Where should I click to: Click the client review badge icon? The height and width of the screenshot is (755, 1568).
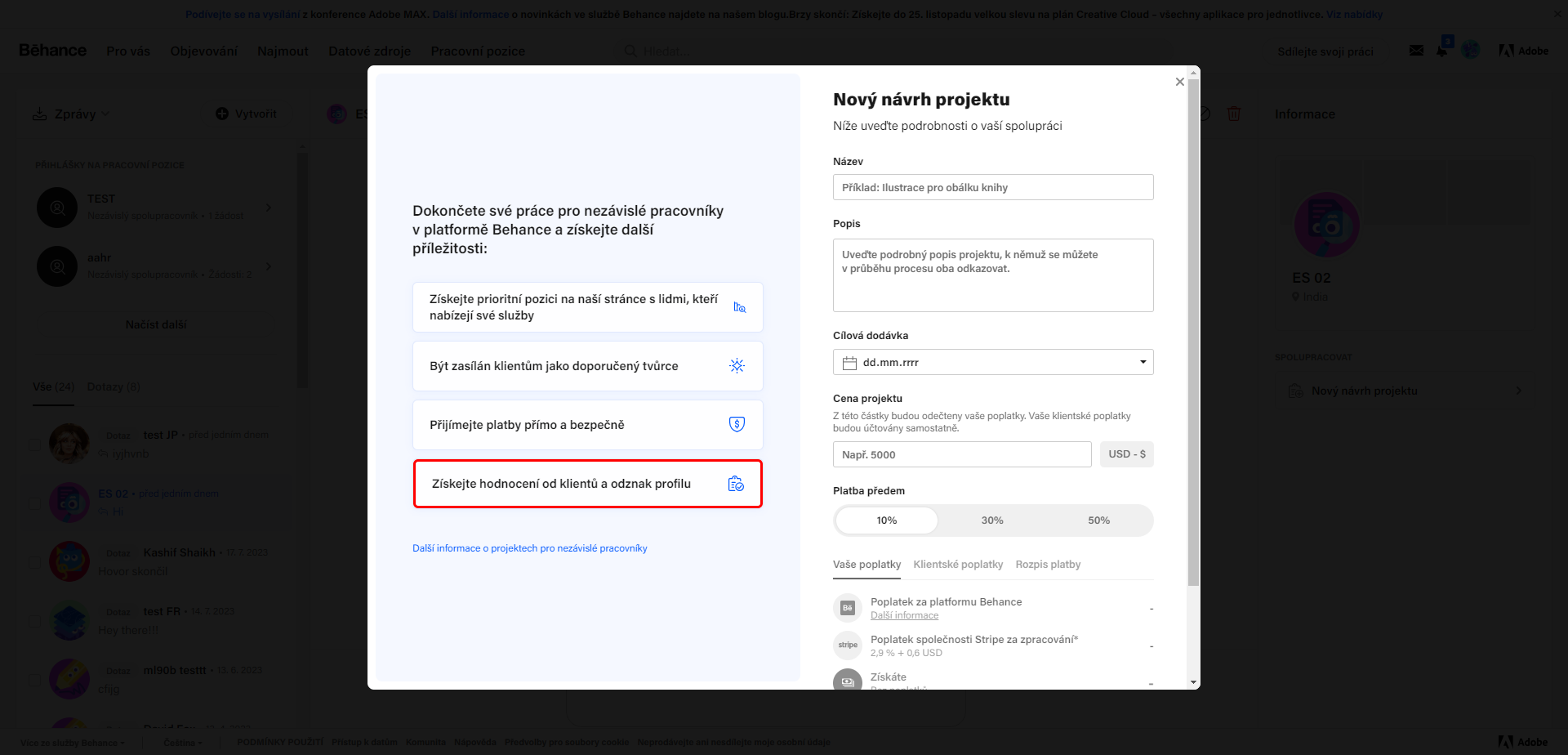pos(736,484)
